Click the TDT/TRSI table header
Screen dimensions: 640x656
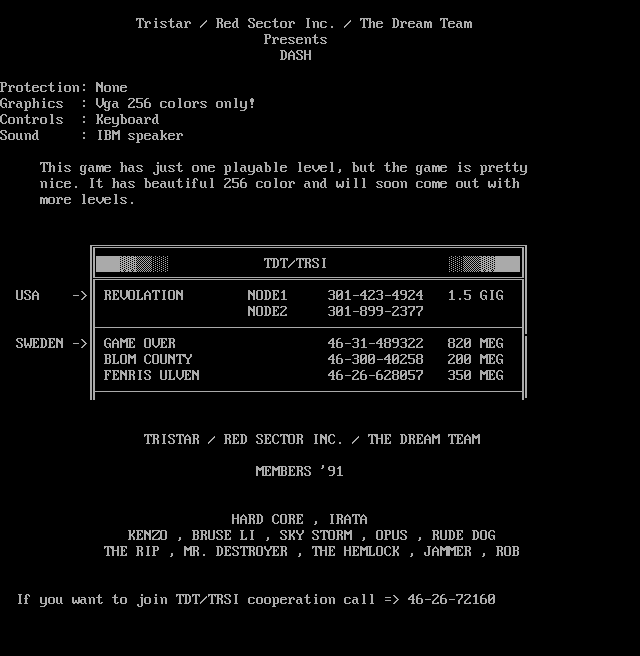pos(295,264)
